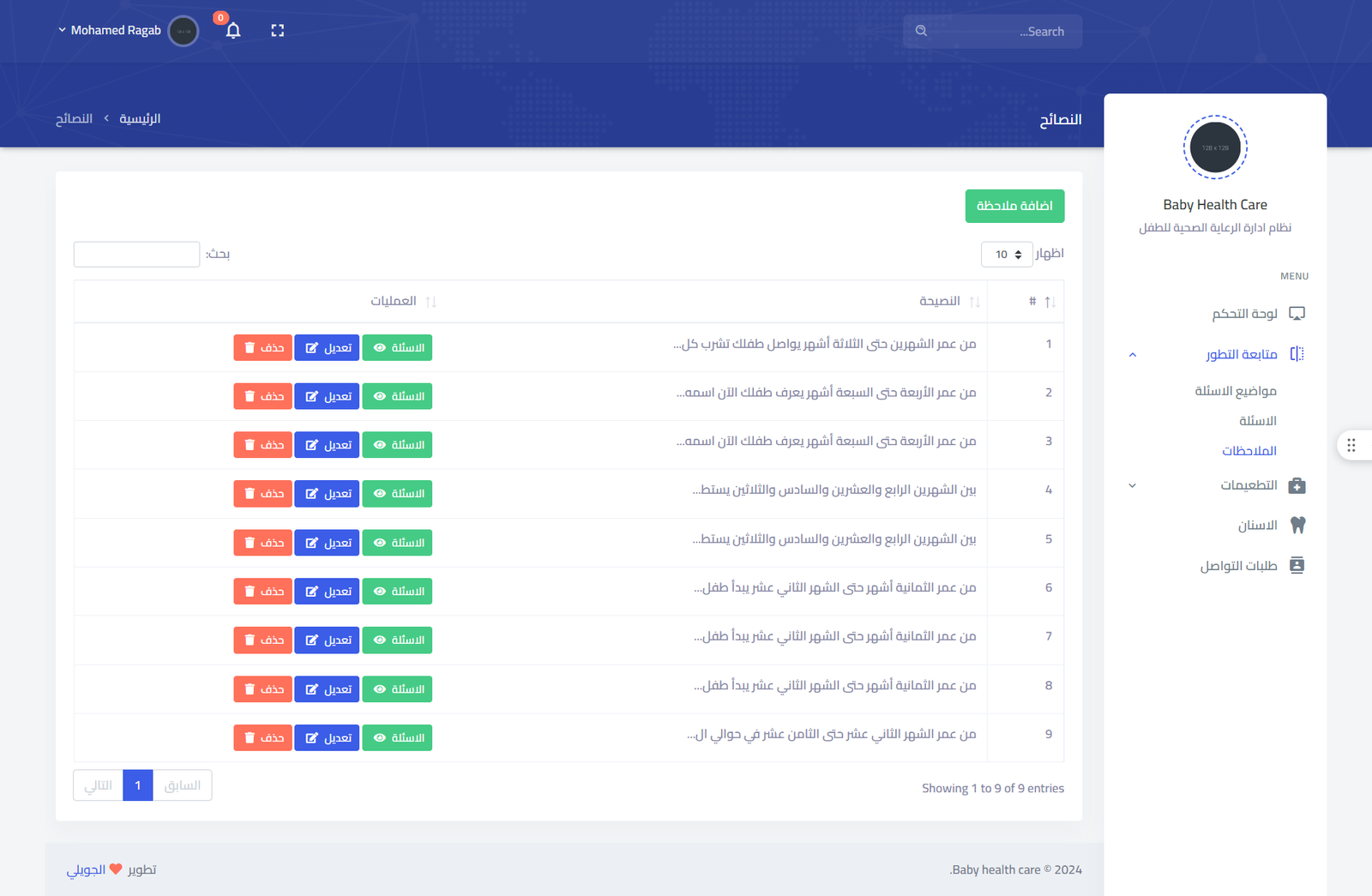Screen dimensions: 1372x896
Task: Open مواضيع الاسئلة sidebar item
Action: click(1235, 391)
